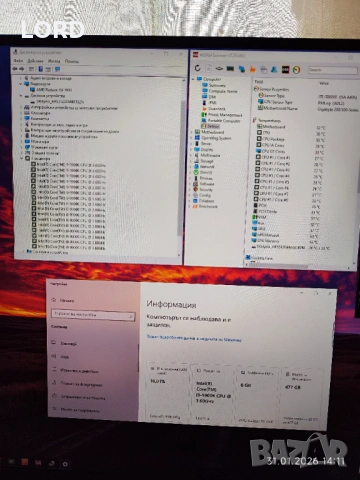Click the Display icon in Settings sidebar
This screenshot has width=360, height=480.
(x=54, y=343)
